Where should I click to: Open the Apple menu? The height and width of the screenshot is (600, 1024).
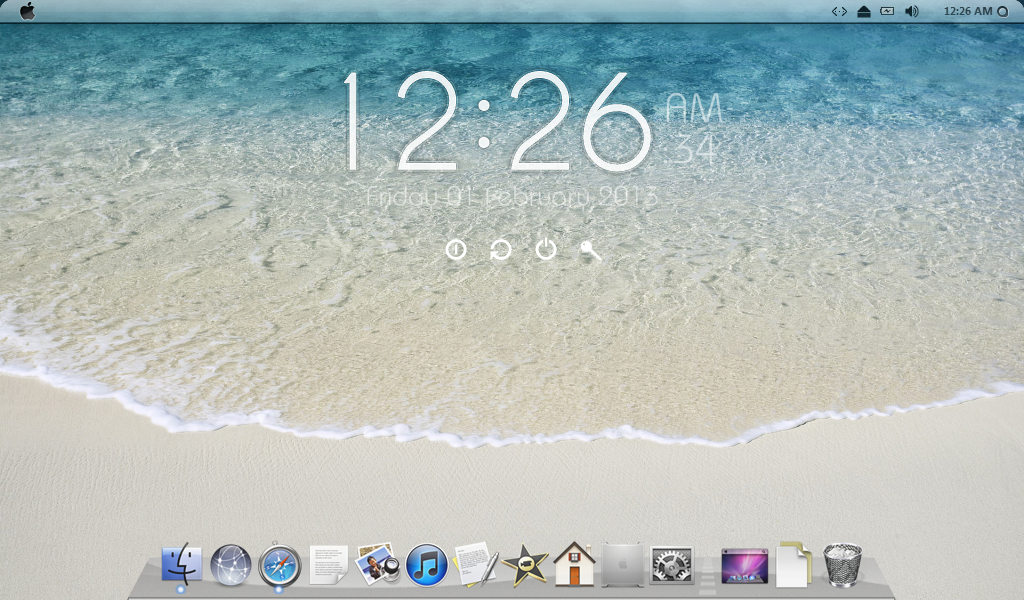click(x=27, y=11)
